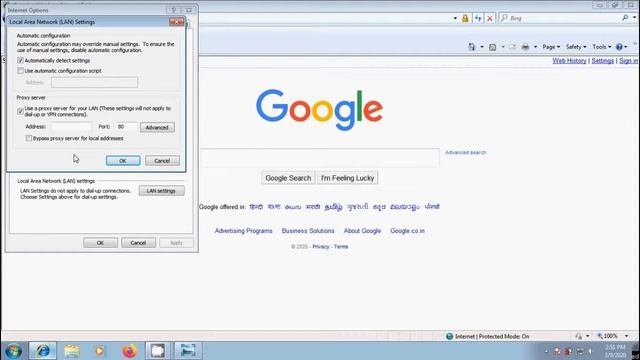Click the proxy Port field
This screenshot has width=640, height=360.
point(127,127)
